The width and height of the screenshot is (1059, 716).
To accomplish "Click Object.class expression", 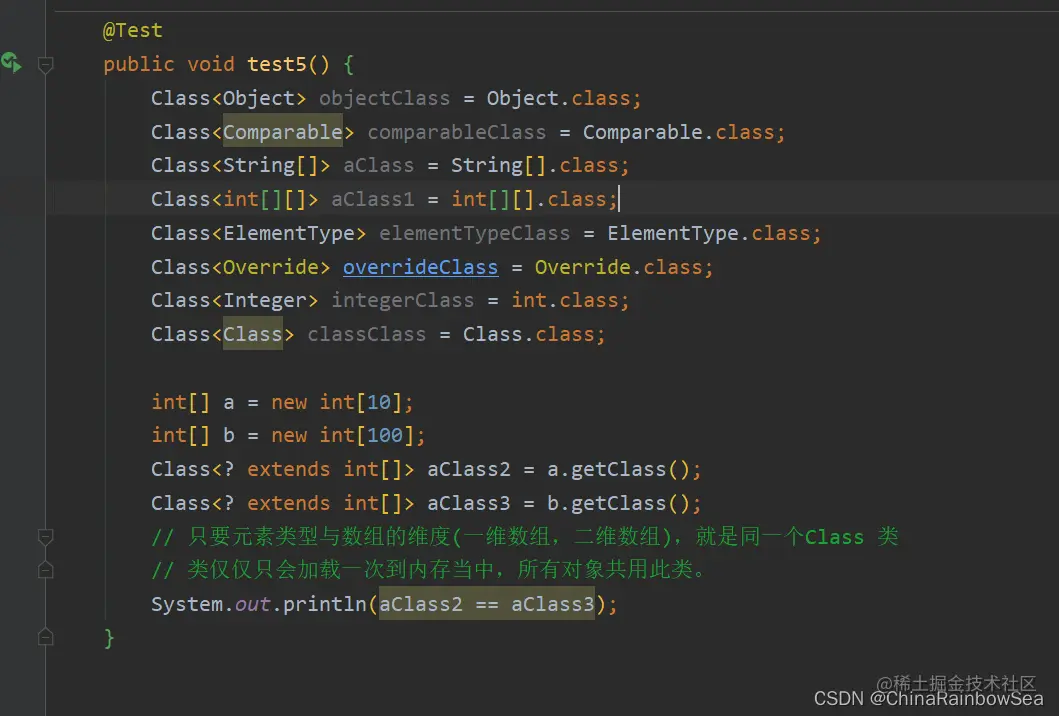I will 559,98.
